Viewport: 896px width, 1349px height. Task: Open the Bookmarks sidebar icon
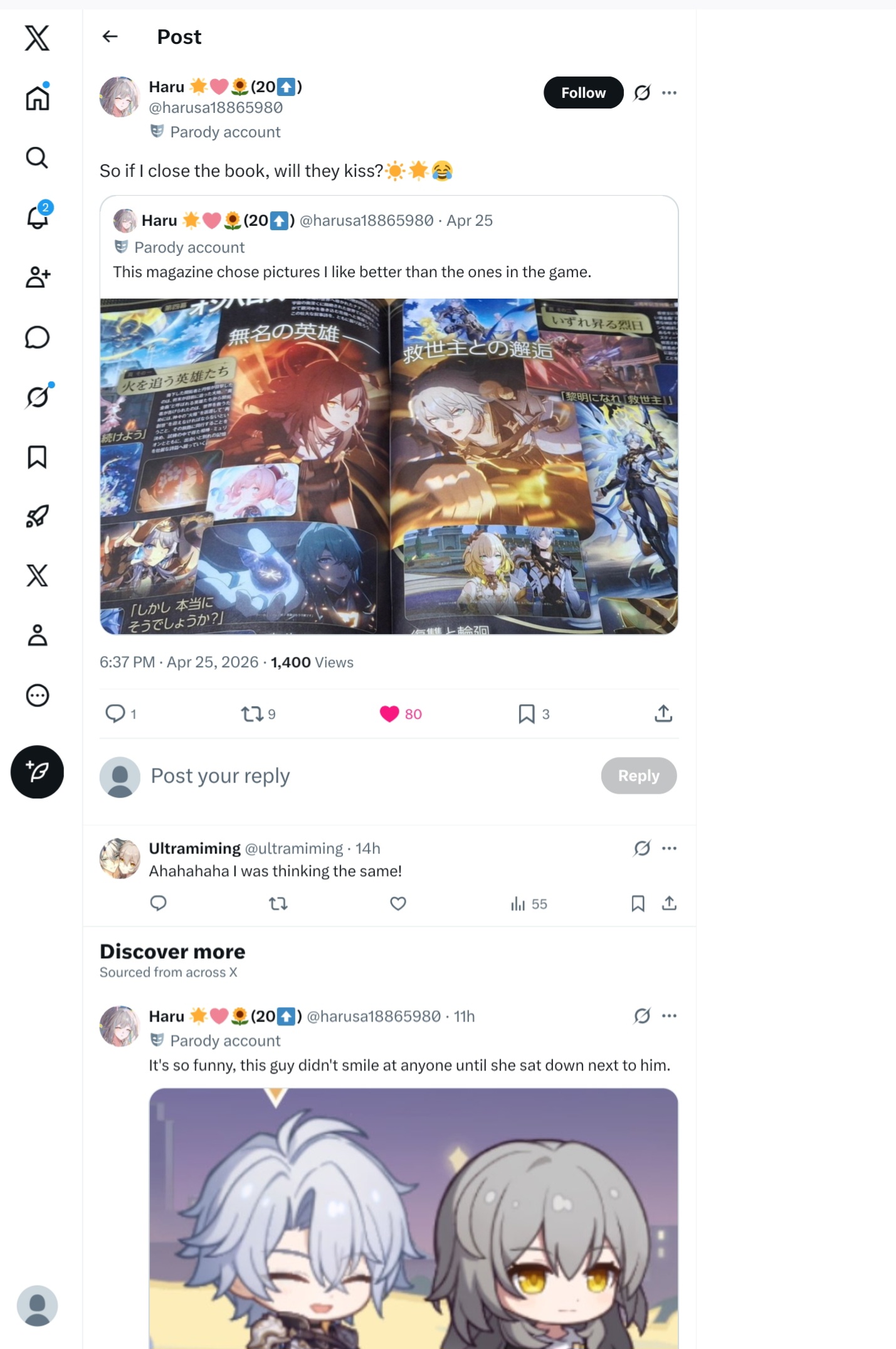click(x=37, y=457)
